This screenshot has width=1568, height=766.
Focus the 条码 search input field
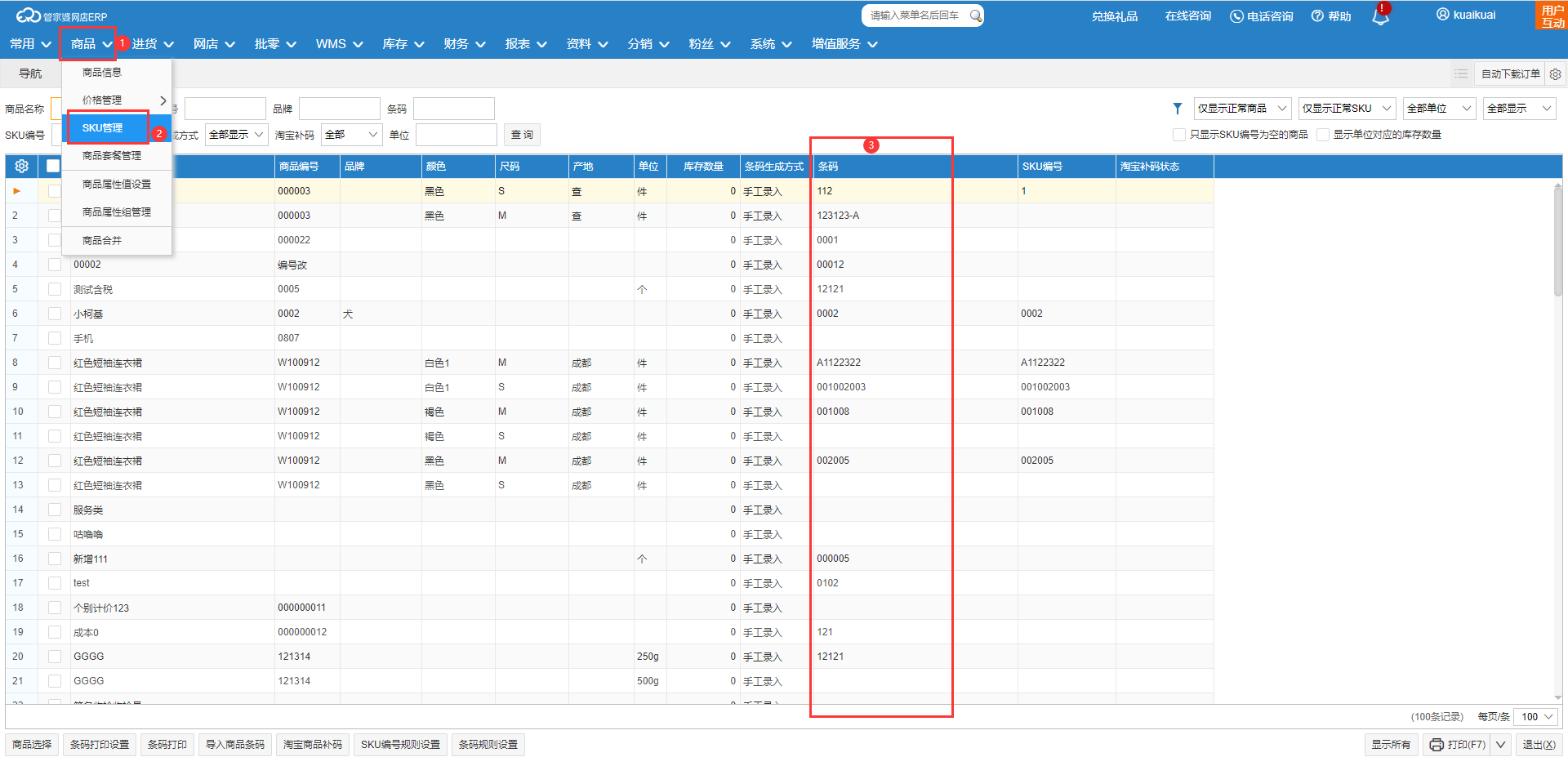pyautogui.click(x=453, y=109)
